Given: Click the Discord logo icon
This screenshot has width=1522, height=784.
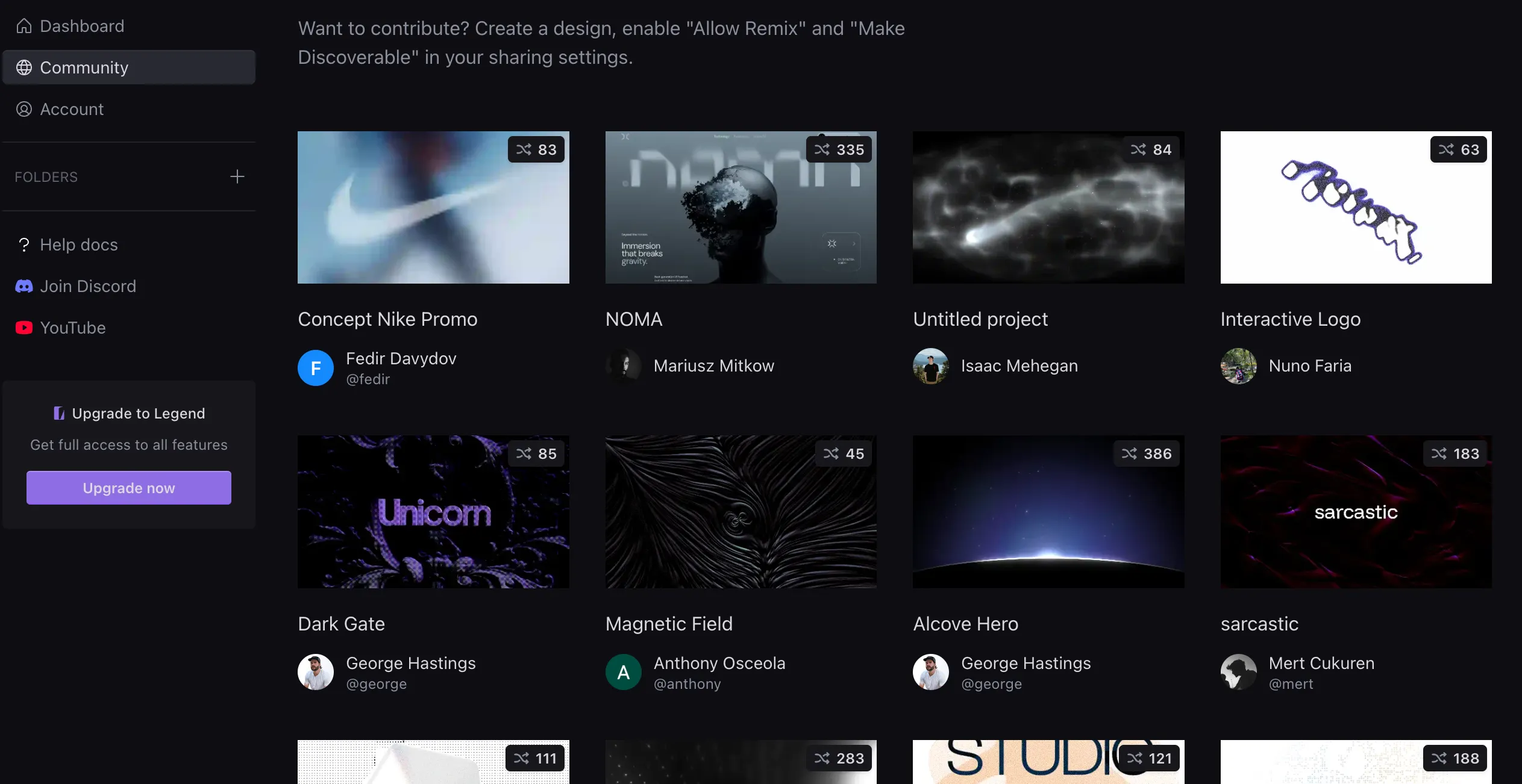Looking at the screenshot, I should (24, 286).
